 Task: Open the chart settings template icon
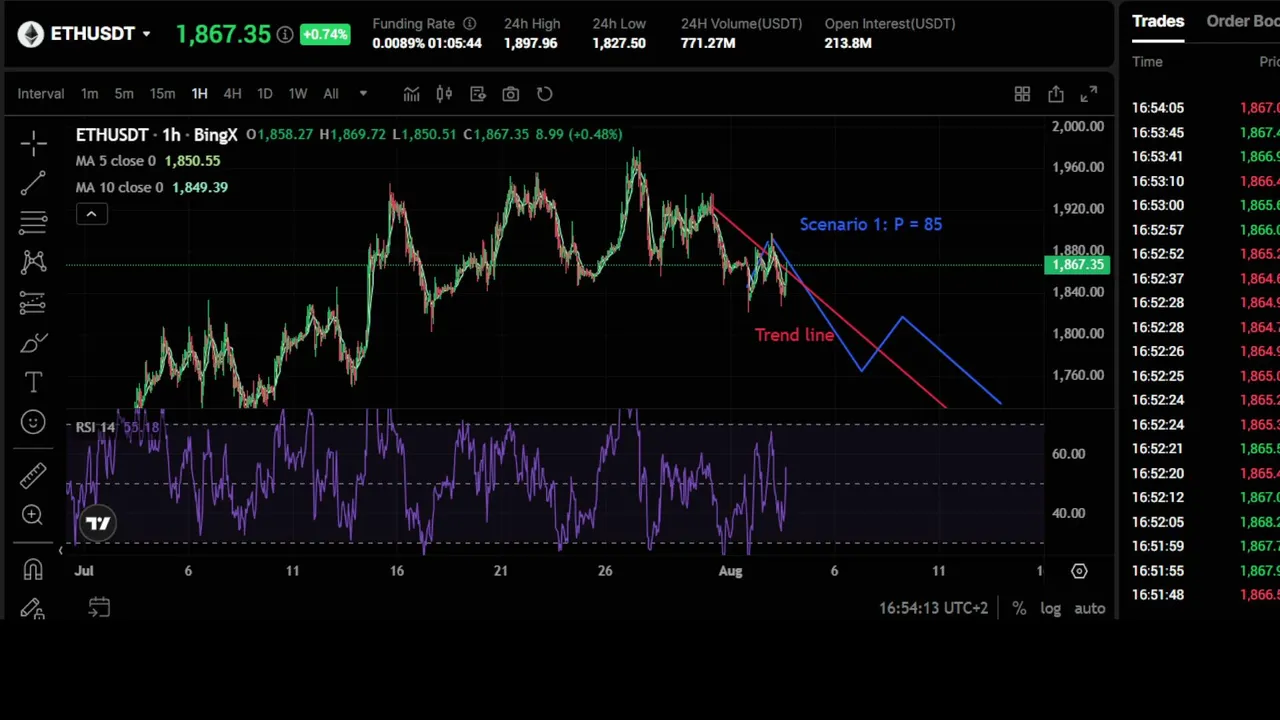(478, 94)
